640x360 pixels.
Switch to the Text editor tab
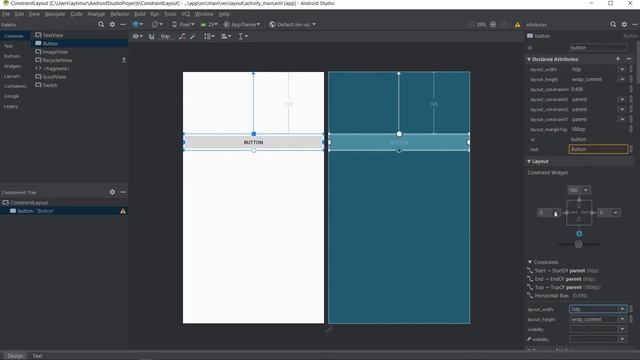[x=37, y=356]
